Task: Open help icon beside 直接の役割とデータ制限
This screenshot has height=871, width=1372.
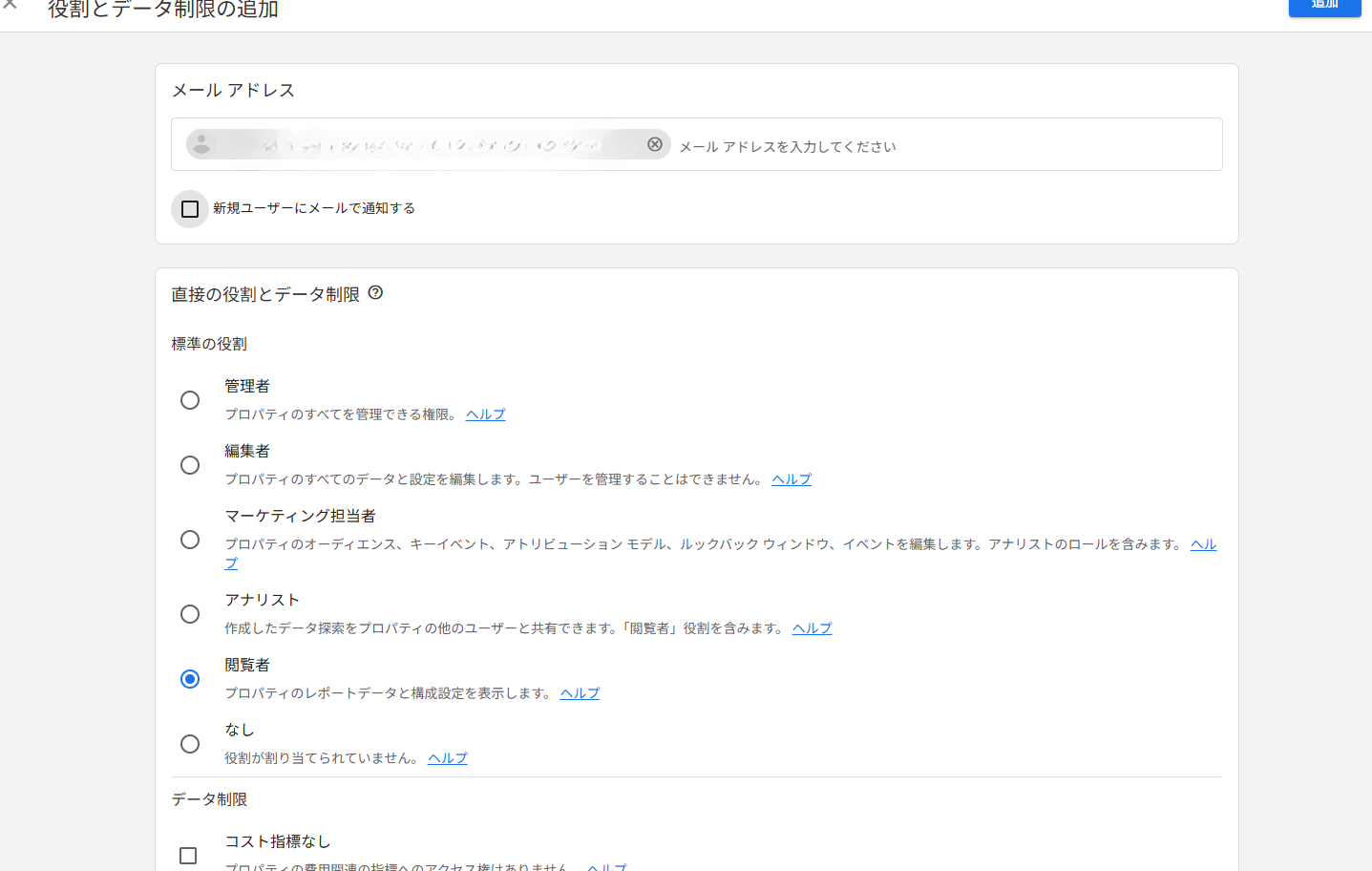Action: point(375,293)
